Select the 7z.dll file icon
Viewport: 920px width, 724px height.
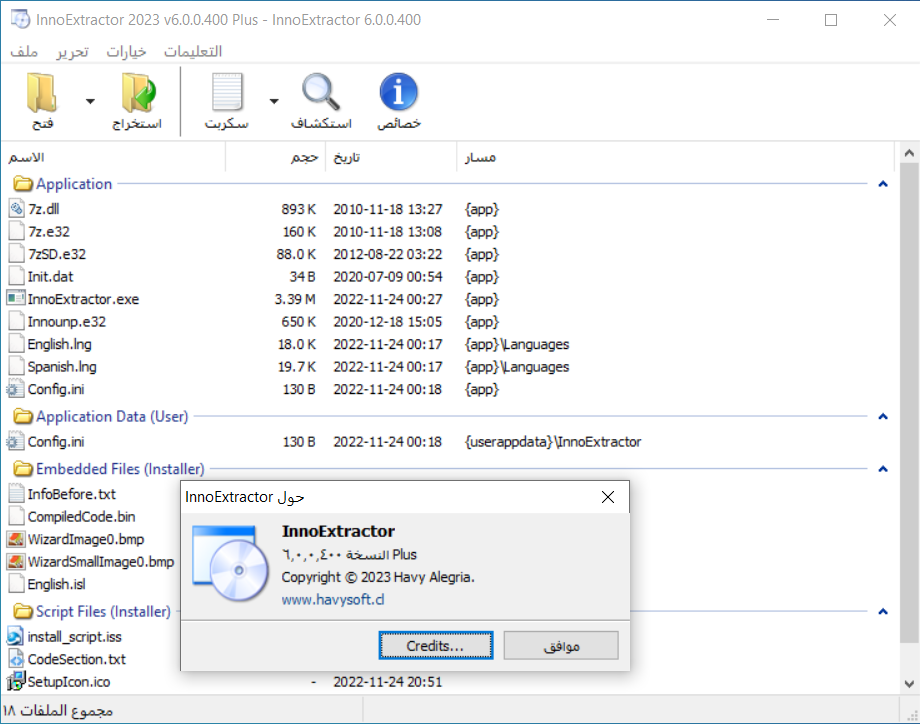click(16, 209)
